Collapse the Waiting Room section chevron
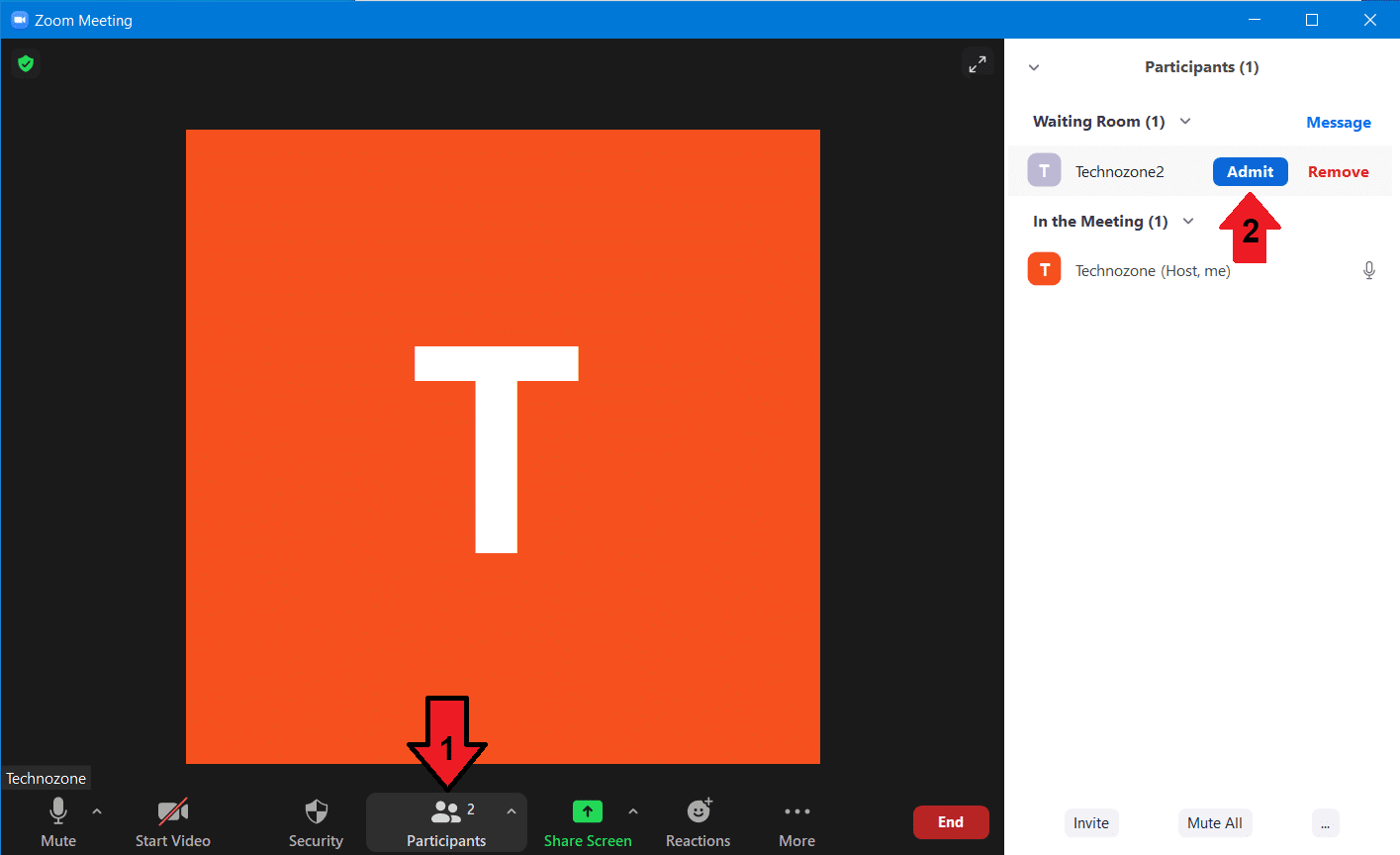1400x855 pixels. tap(1185, 121)
